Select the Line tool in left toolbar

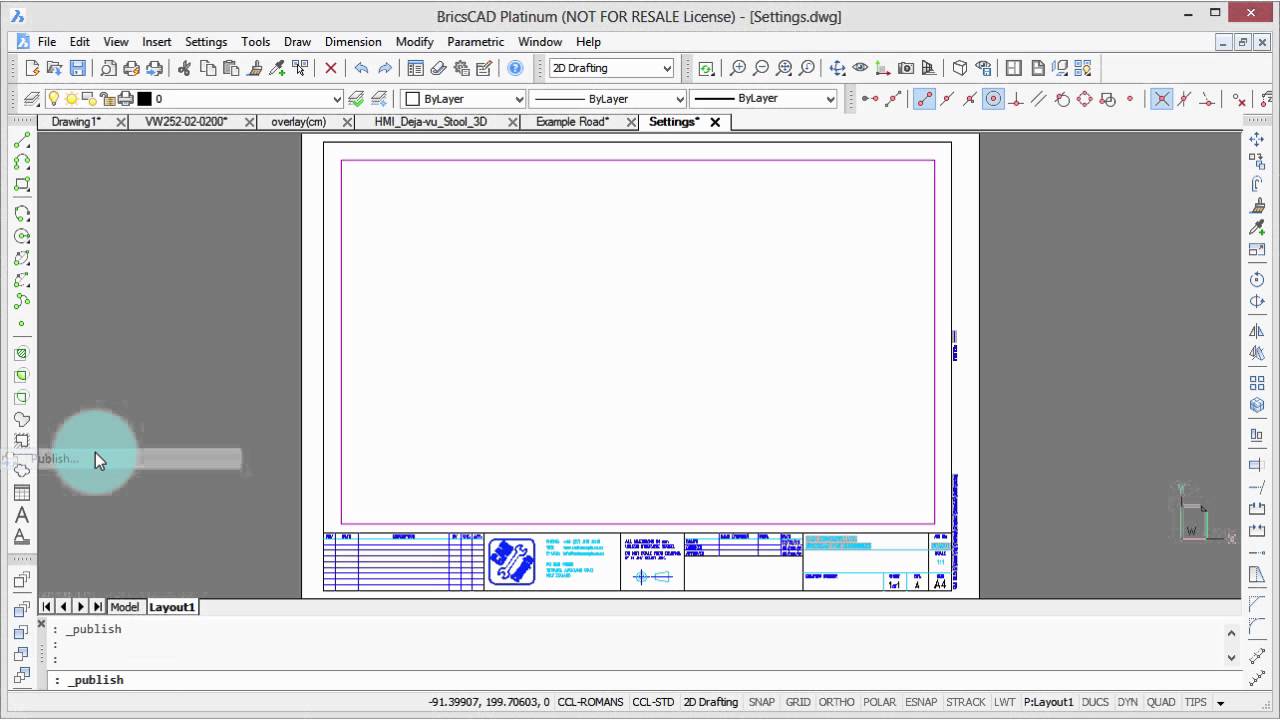(x=22, y=140)
